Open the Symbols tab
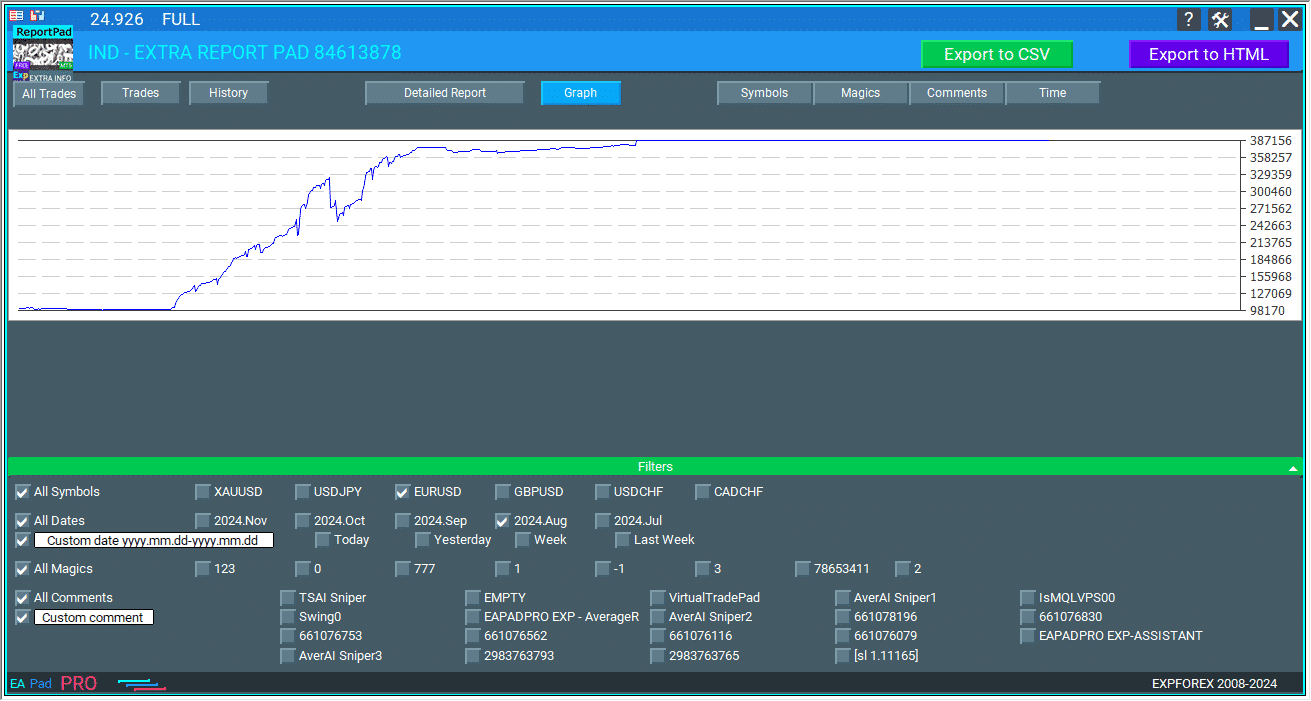 click(x=764, y=93)
